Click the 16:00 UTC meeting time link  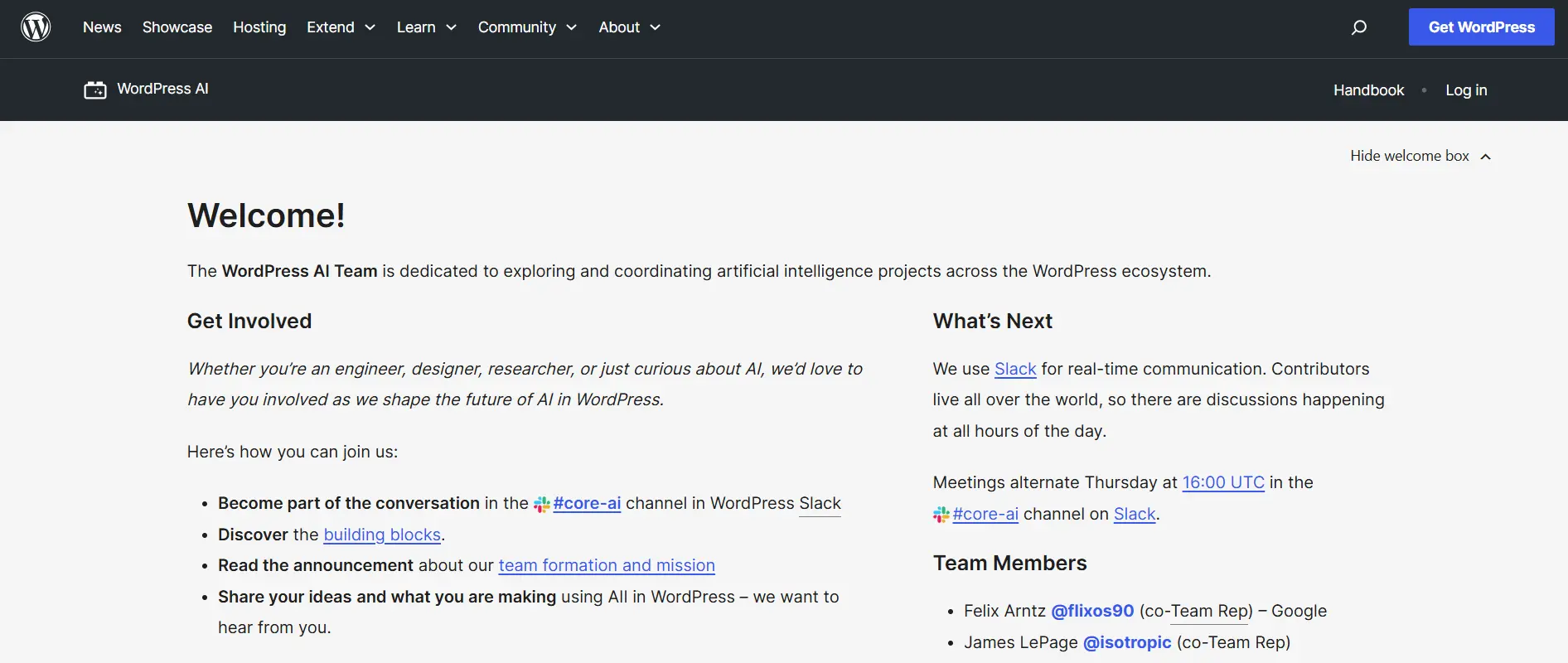(x=1223, y=482)
